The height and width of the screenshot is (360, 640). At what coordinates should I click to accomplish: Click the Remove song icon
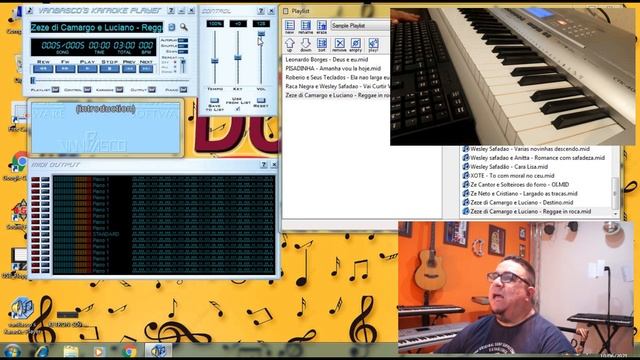point(339,45)
